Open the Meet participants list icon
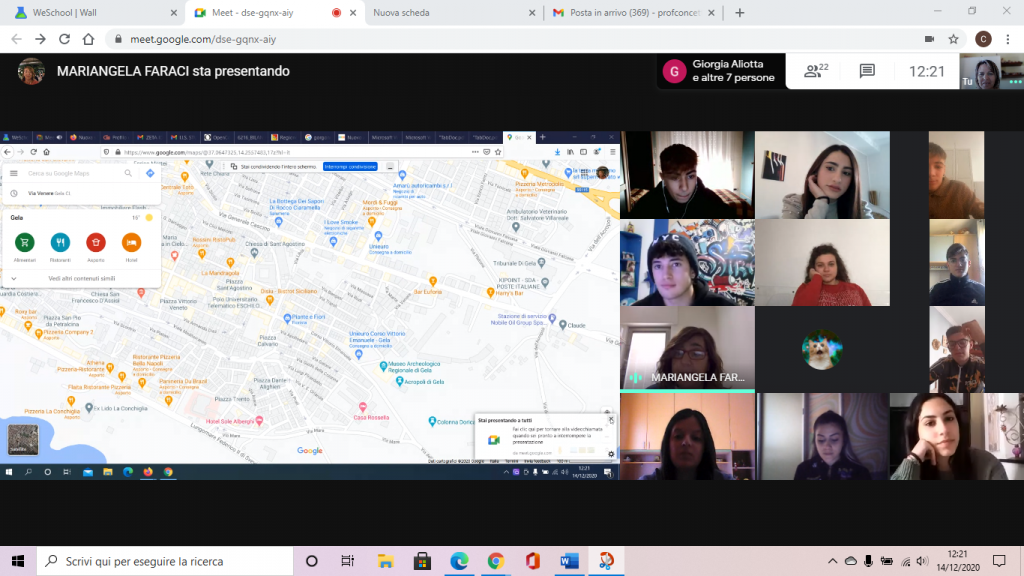 (x=816, y=71)
